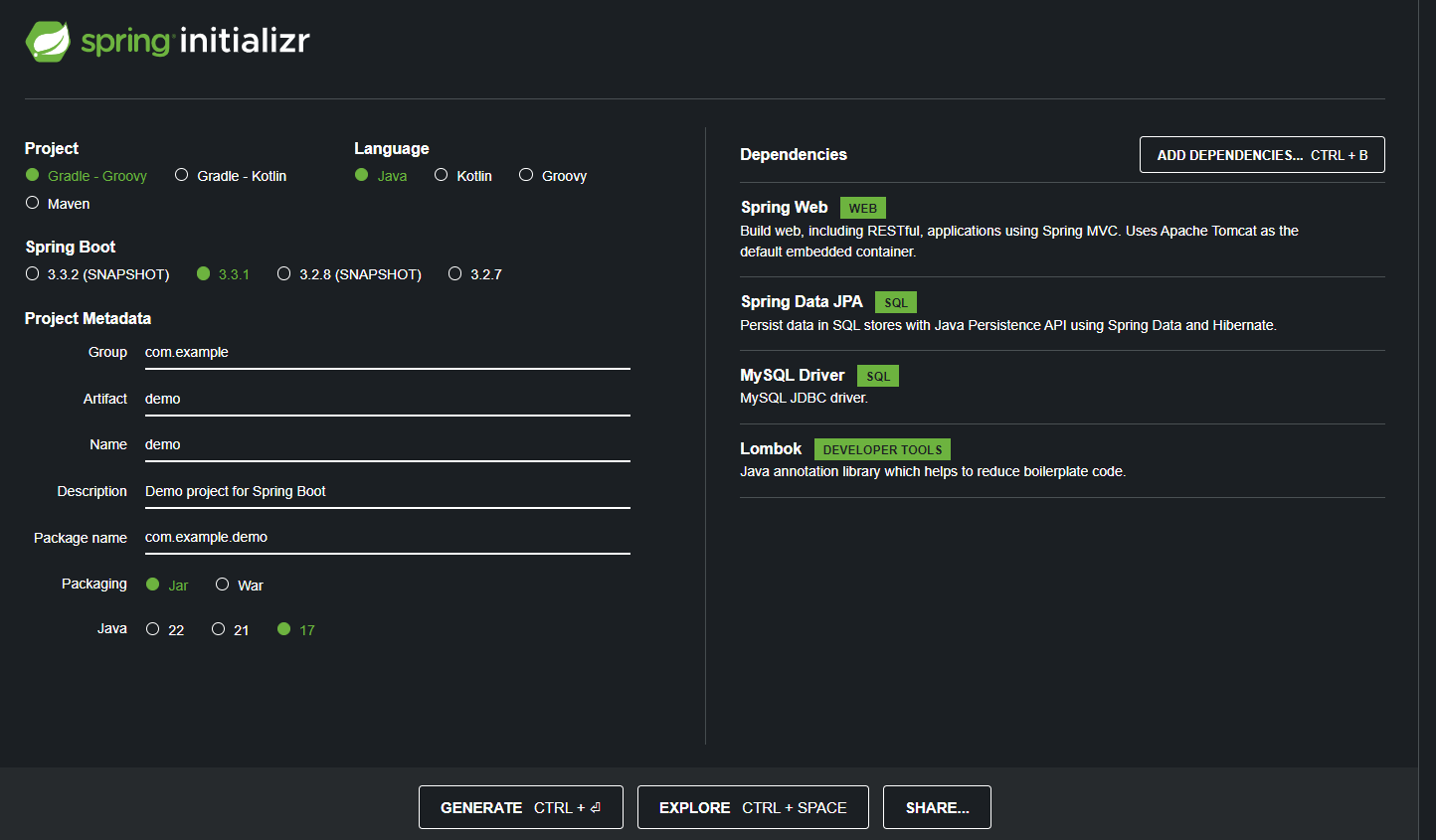Image resolution: width=1436 pixels, height=840 pixels.
Task: Click the Spring leaf logo icon
Action: point(48,42)
